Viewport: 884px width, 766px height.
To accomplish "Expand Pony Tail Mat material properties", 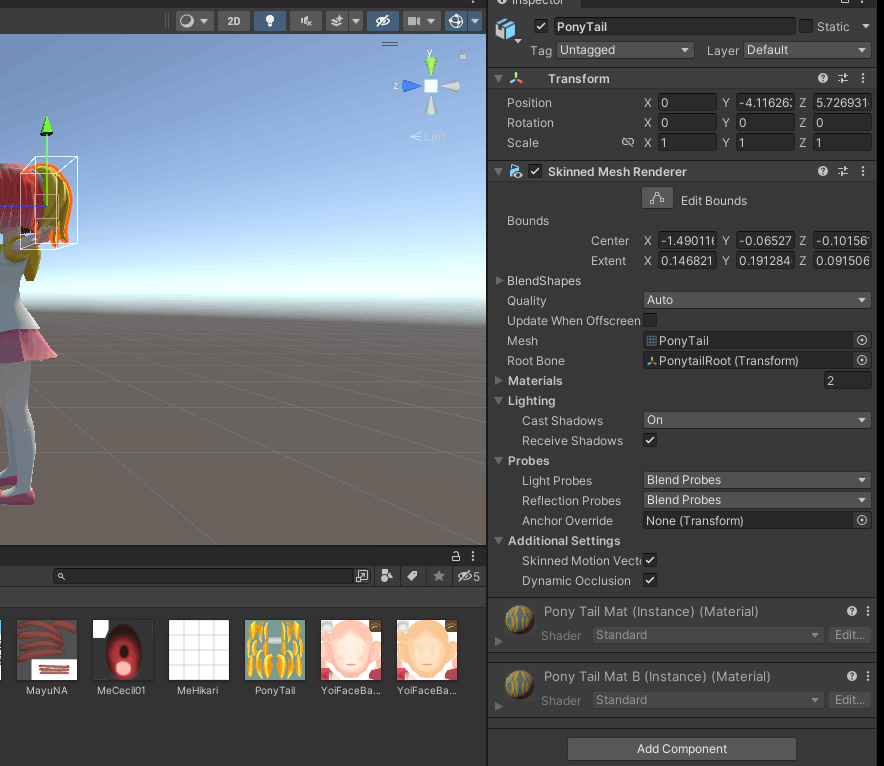I will (x=498, y=641).
